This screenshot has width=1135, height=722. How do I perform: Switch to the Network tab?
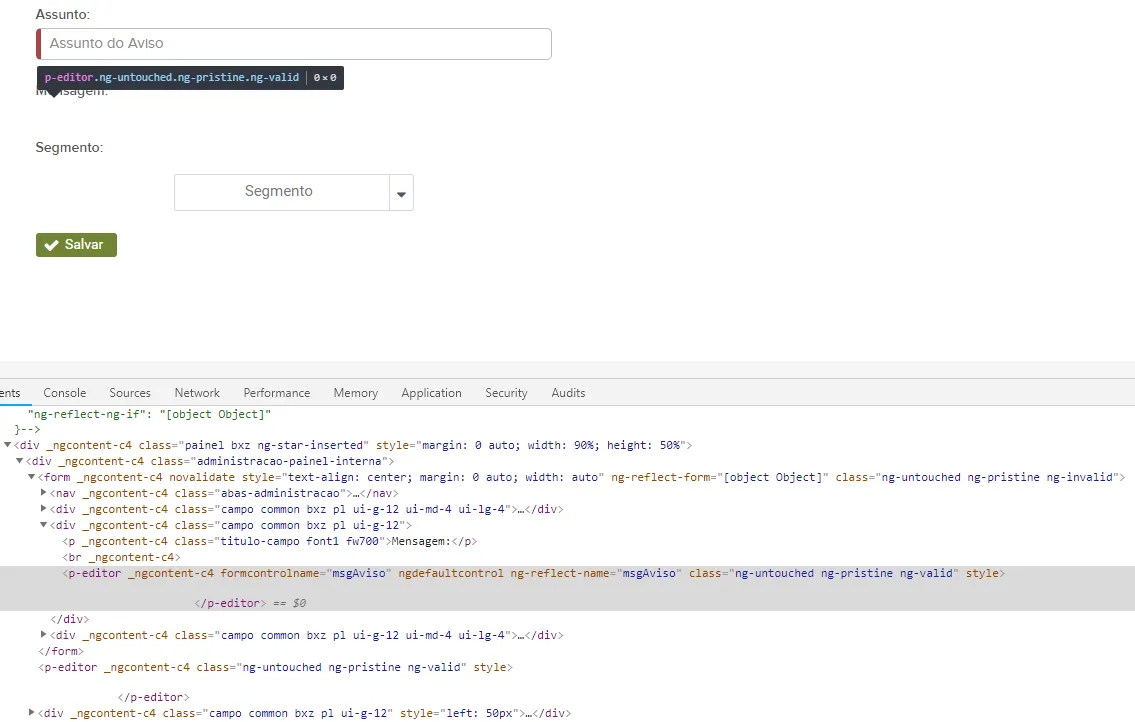197,393
